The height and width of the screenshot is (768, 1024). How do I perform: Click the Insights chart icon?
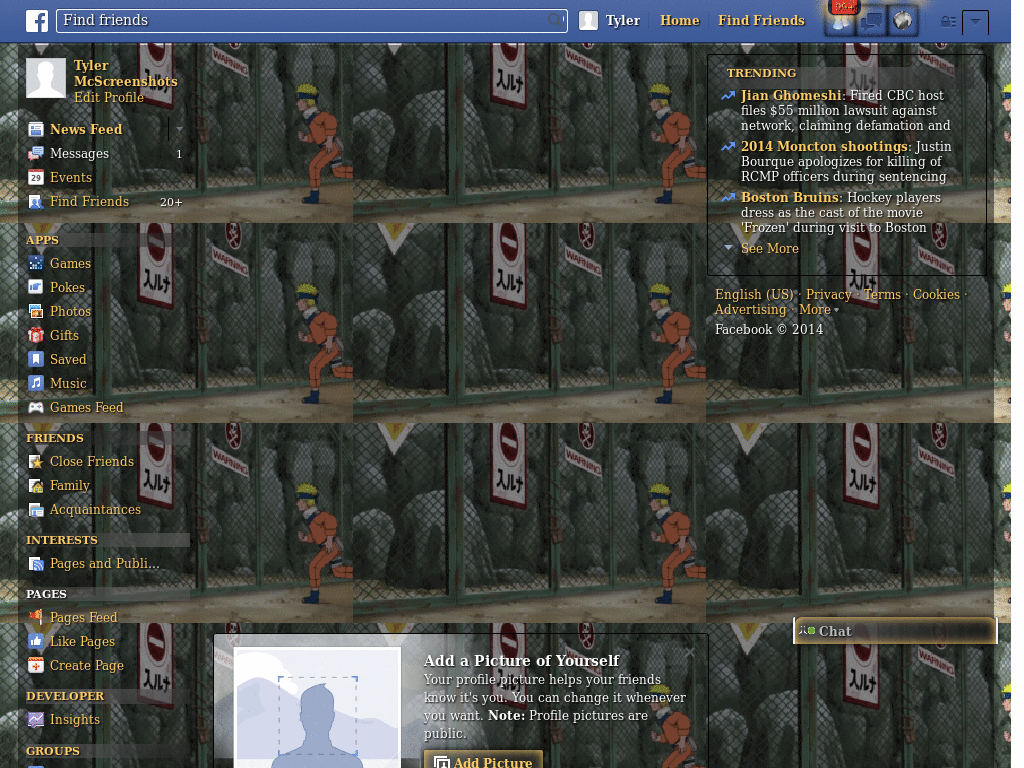click(36, 720)
